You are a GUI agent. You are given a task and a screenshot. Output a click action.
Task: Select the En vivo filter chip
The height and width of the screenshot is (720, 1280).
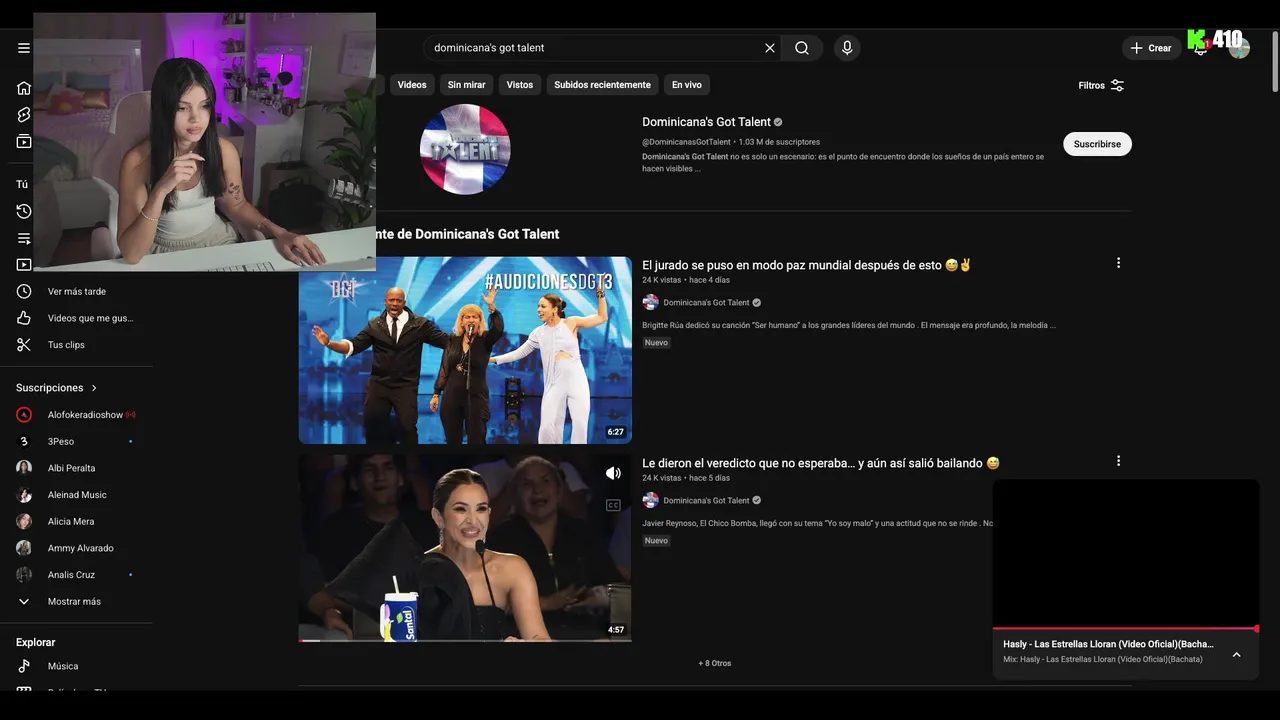coord(687,85)
